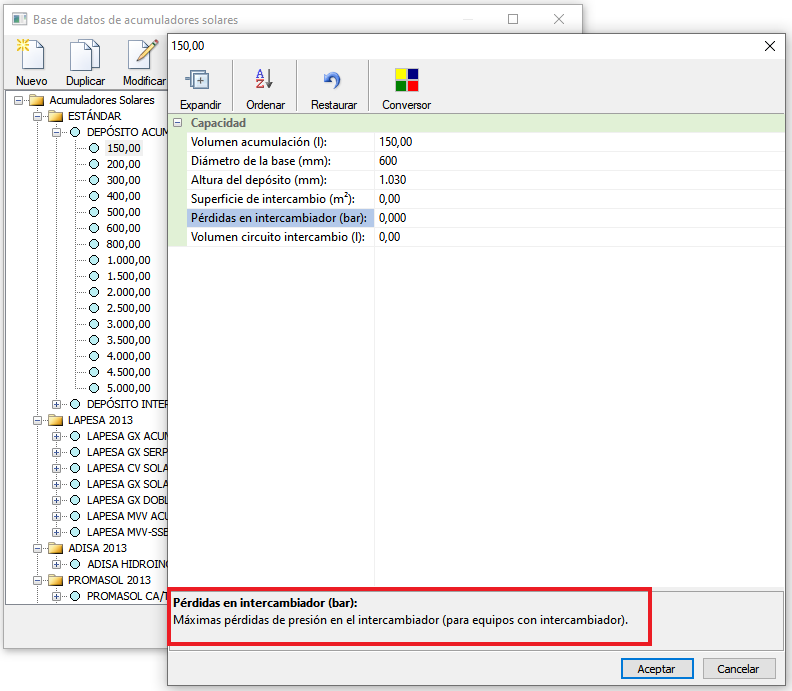Expand the ADISA HIDROIN node
The width and height of the screenshot is (792, 691).
(x=57, y=564)
